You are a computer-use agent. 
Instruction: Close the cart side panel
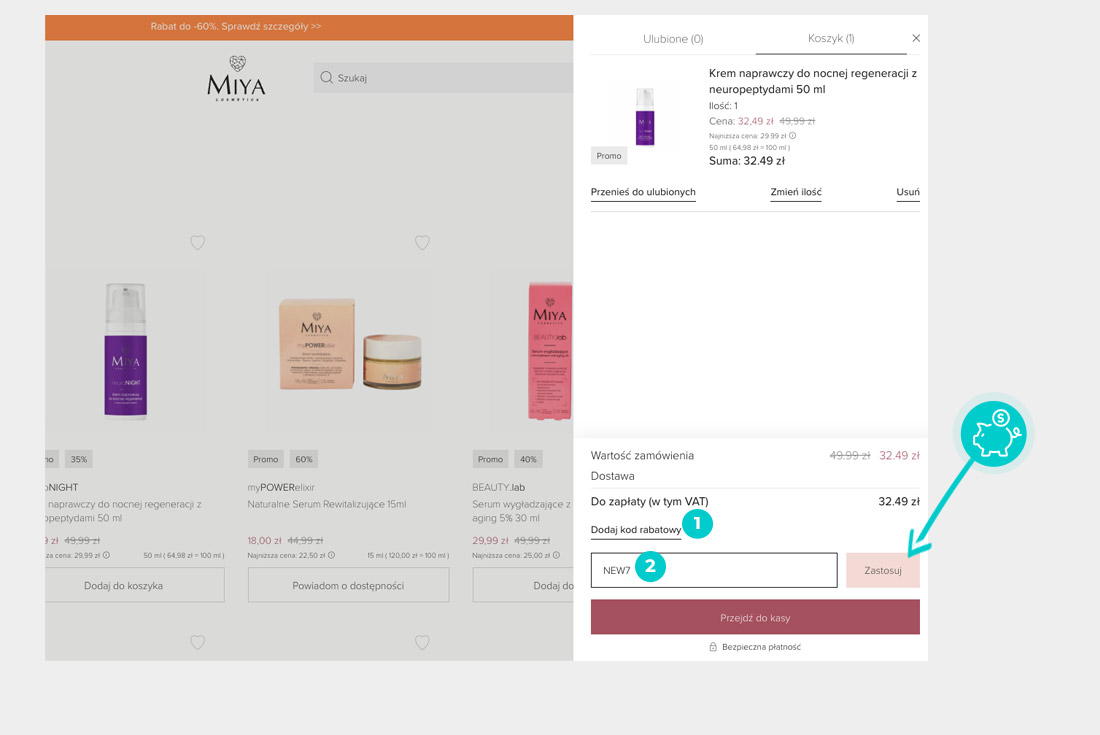pyautogui.click(x=916, y=38)
